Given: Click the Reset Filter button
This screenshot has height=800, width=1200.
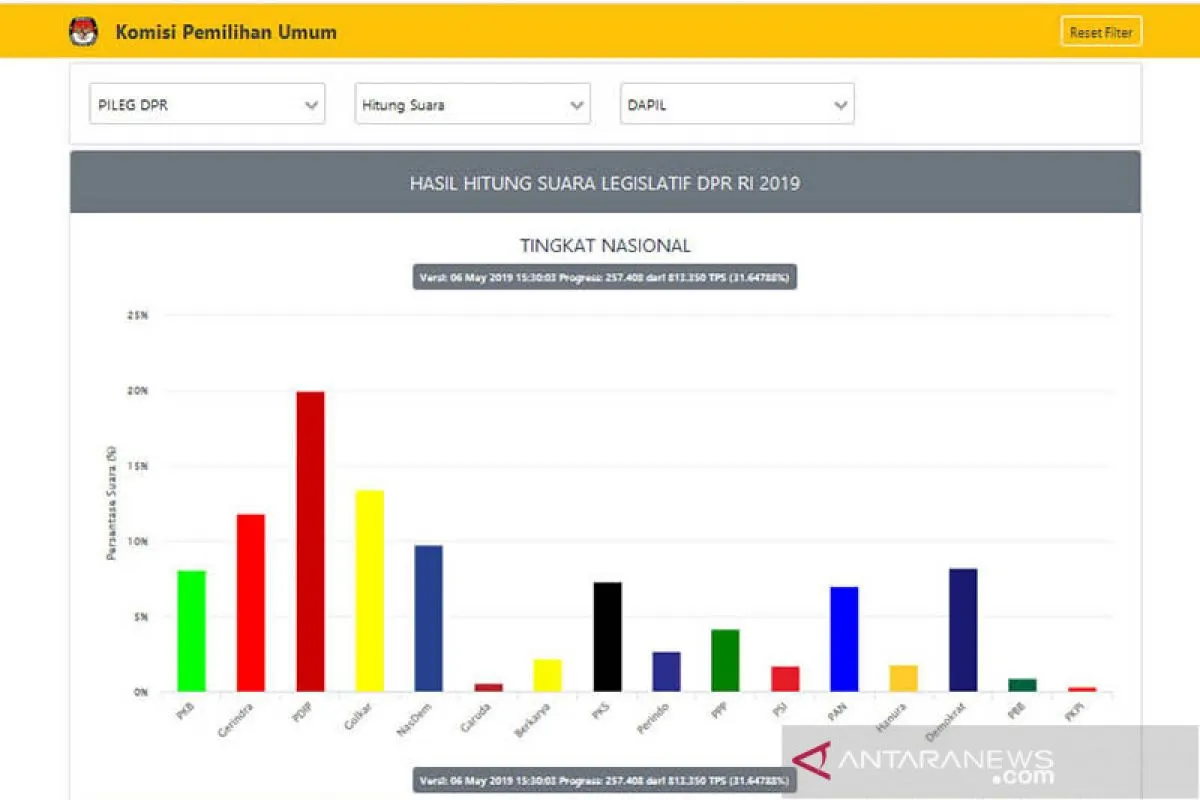Looking at the screenshot, I should pyautogui.click(x=1100, y=32).
